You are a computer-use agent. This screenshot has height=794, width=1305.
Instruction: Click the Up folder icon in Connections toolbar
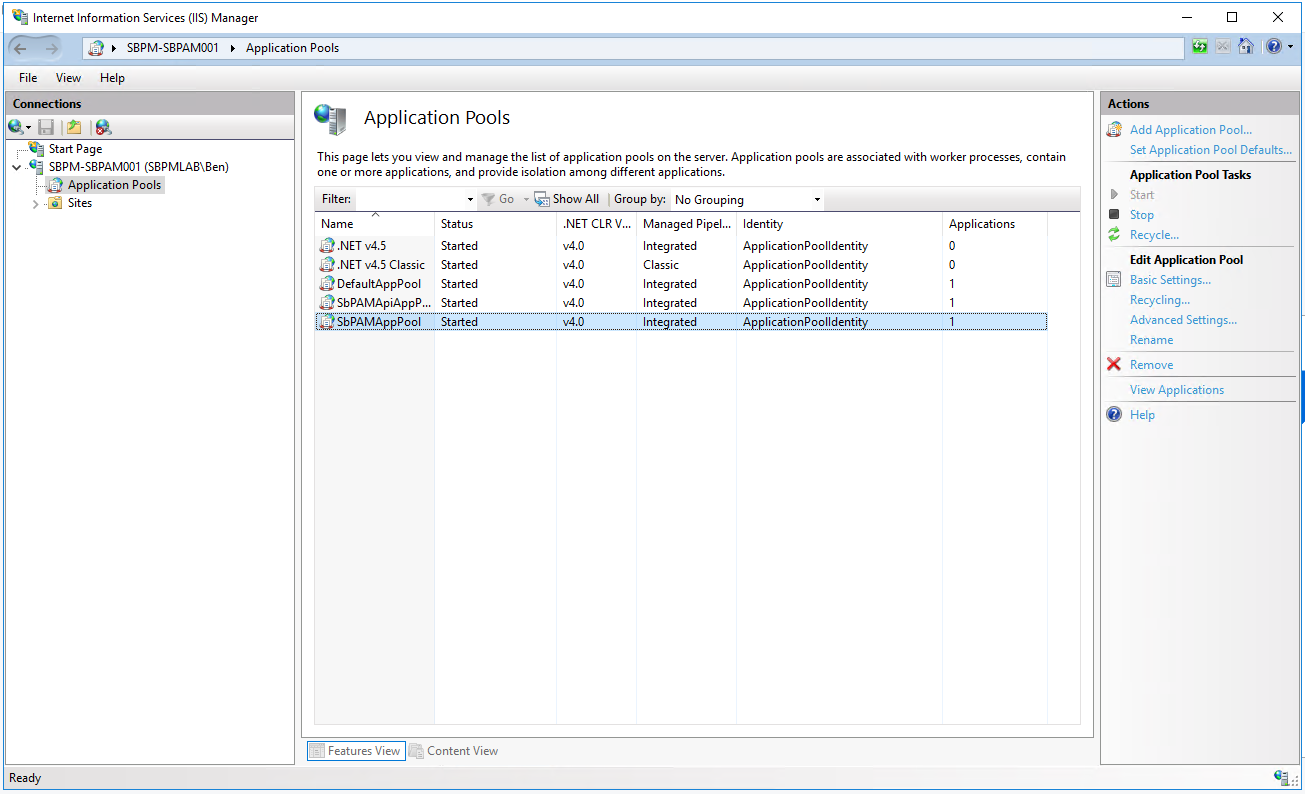click(74, 127)
